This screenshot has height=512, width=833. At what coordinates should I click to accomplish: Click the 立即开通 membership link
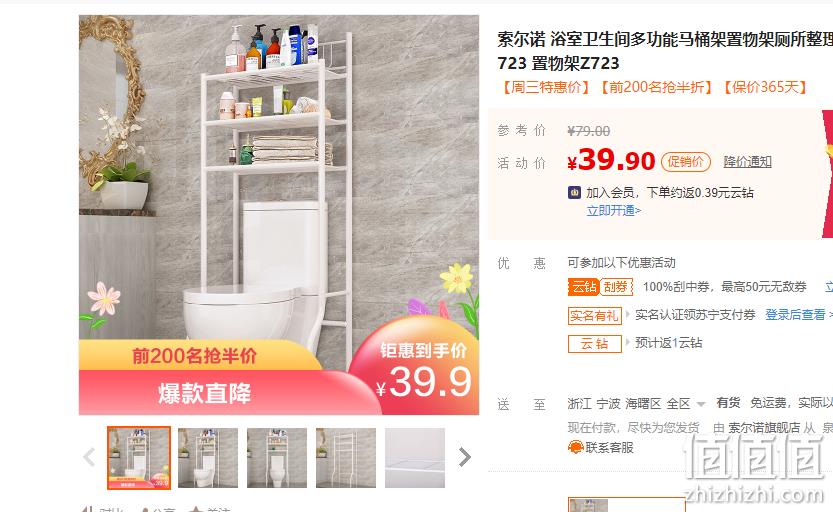coord(614,210)
